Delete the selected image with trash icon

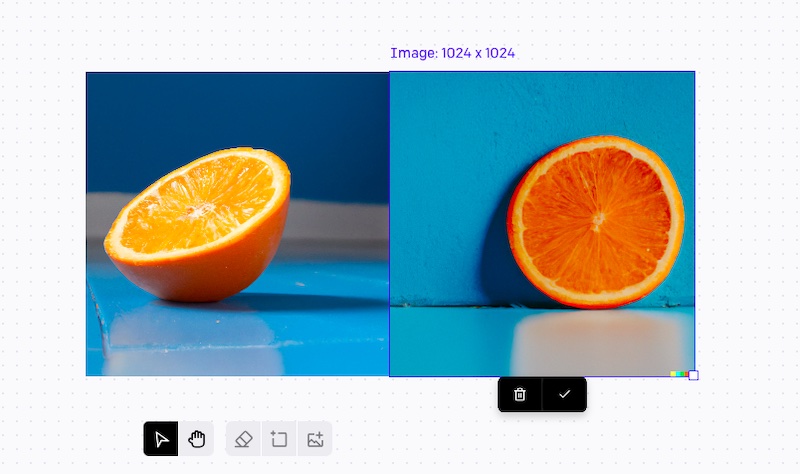(520, 394)
